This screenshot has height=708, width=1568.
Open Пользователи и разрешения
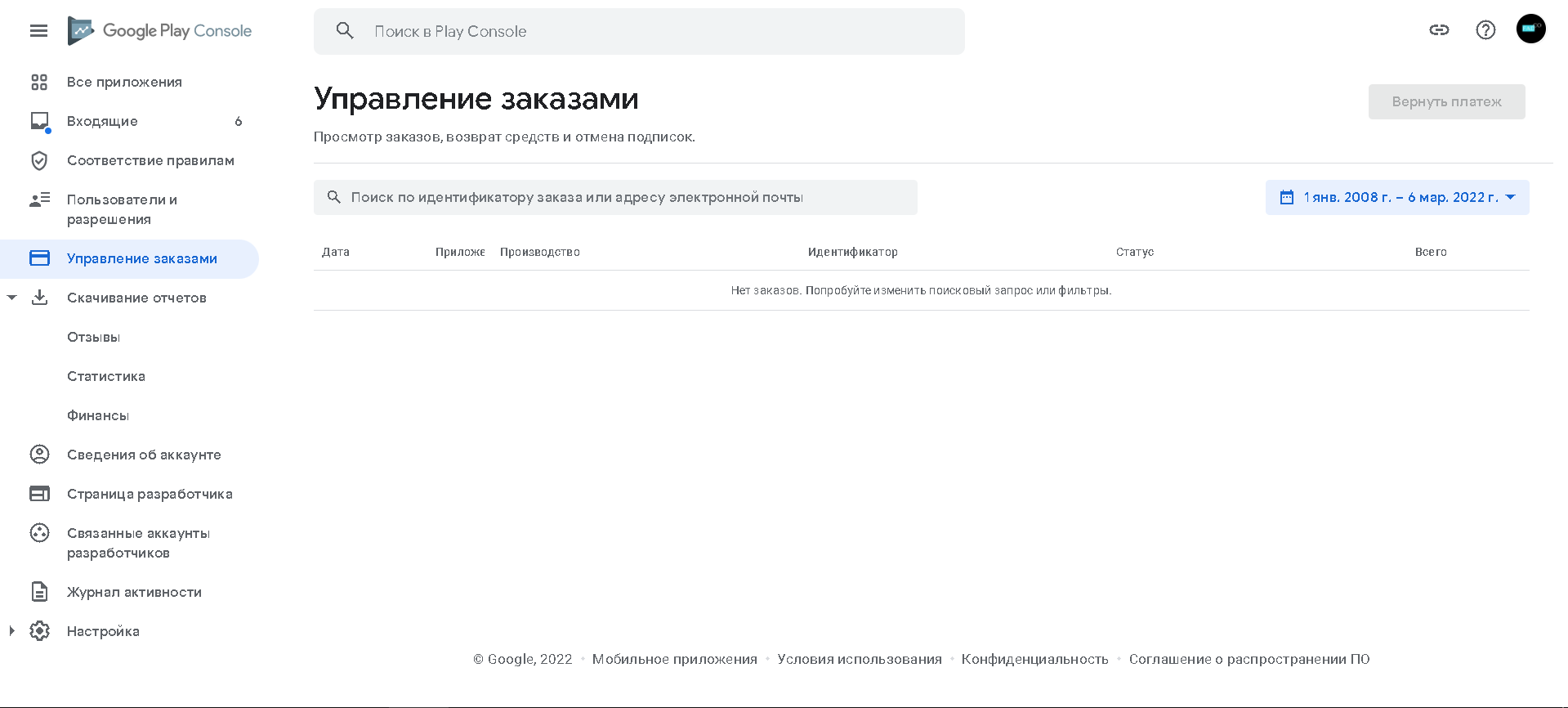[x=122, y=209]
